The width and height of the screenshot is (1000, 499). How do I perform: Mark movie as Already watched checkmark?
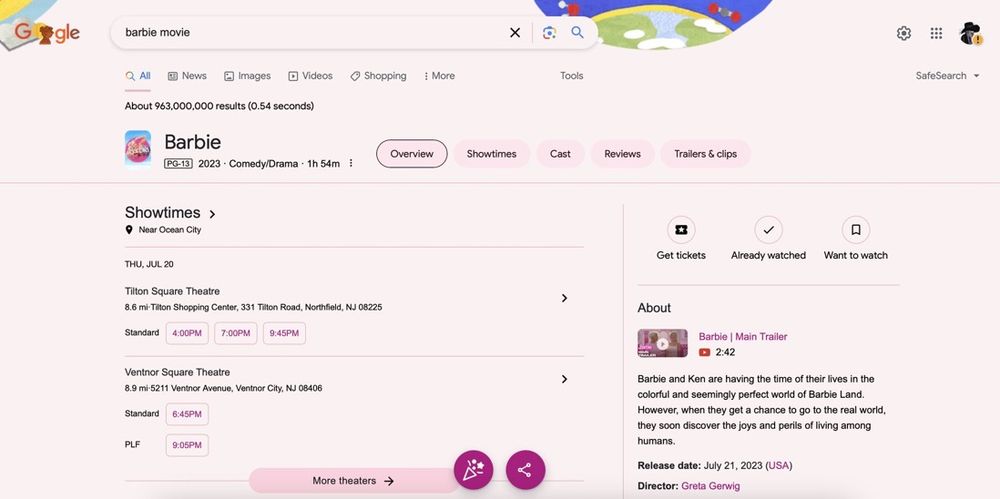click(x=768, y=230)
